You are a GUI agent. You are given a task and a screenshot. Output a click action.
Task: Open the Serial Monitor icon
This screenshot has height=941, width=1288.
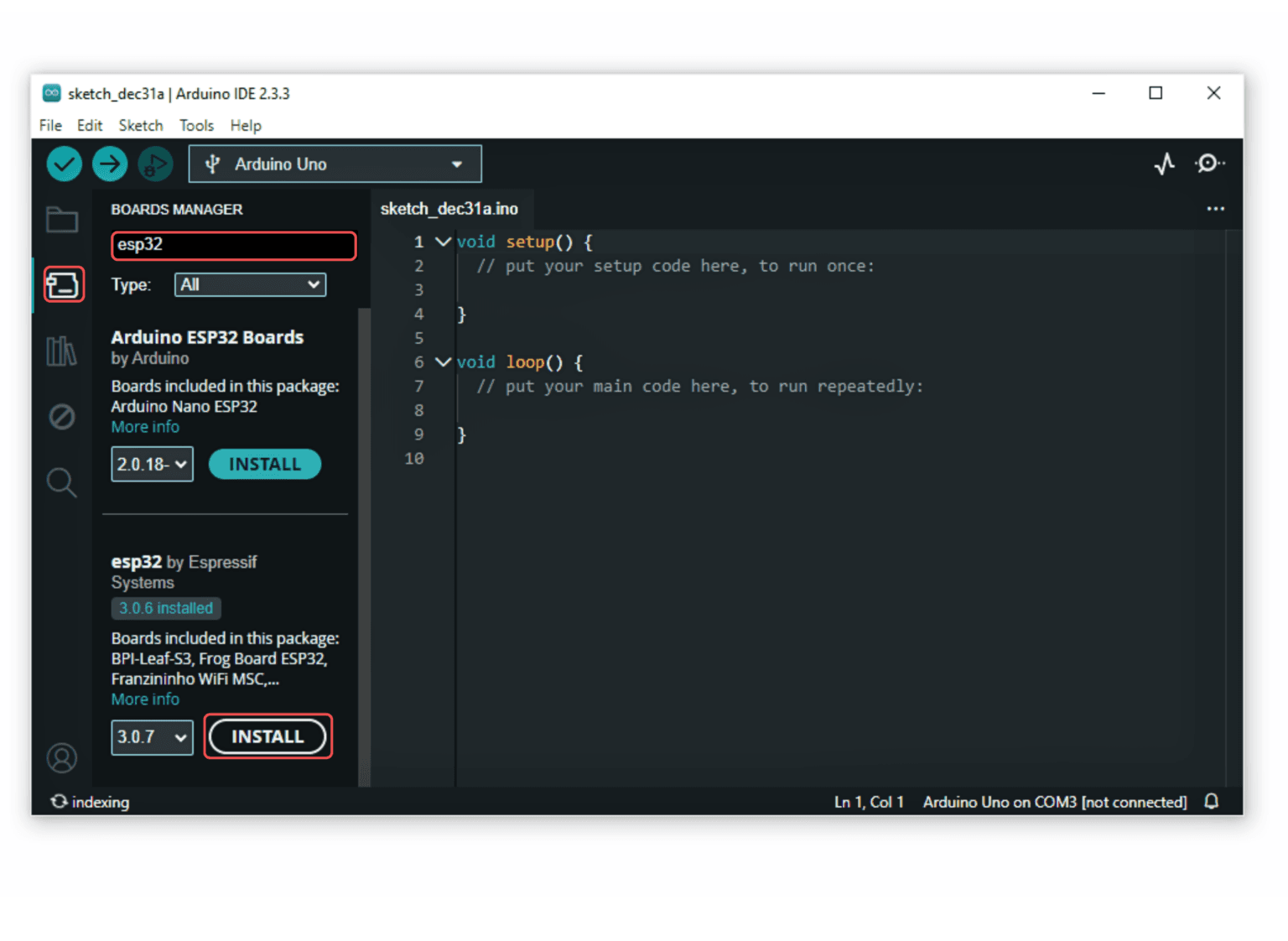click(x=1208, y=164)
